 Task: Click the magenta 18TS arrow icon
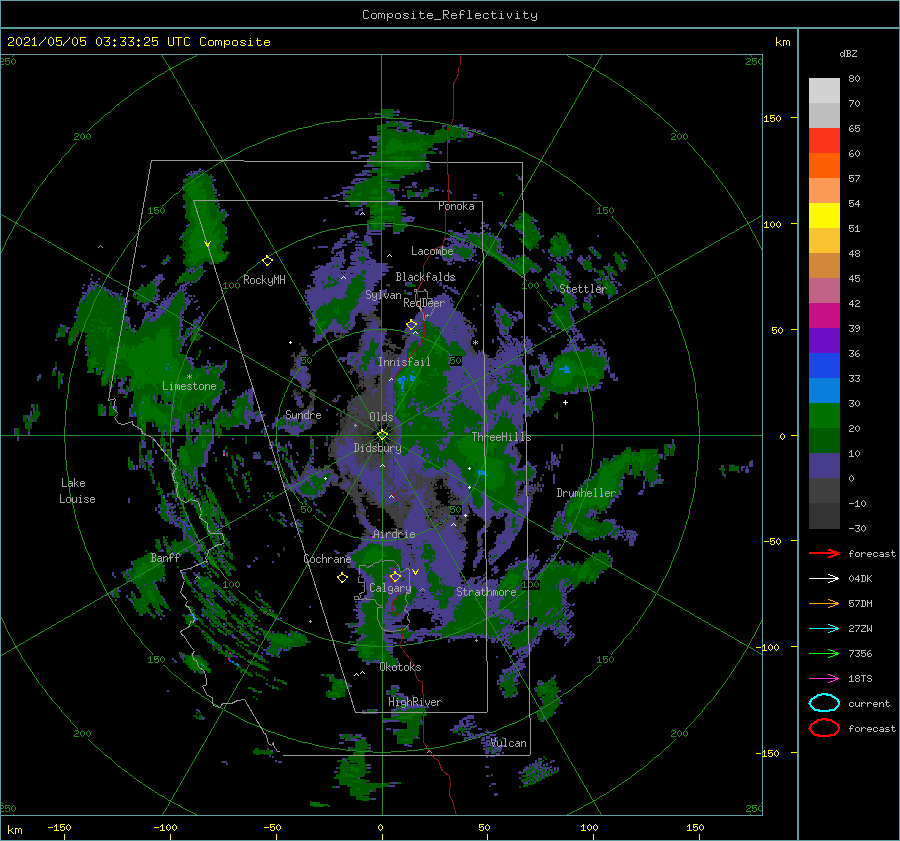pyautogui.click(x=824, y=679)
